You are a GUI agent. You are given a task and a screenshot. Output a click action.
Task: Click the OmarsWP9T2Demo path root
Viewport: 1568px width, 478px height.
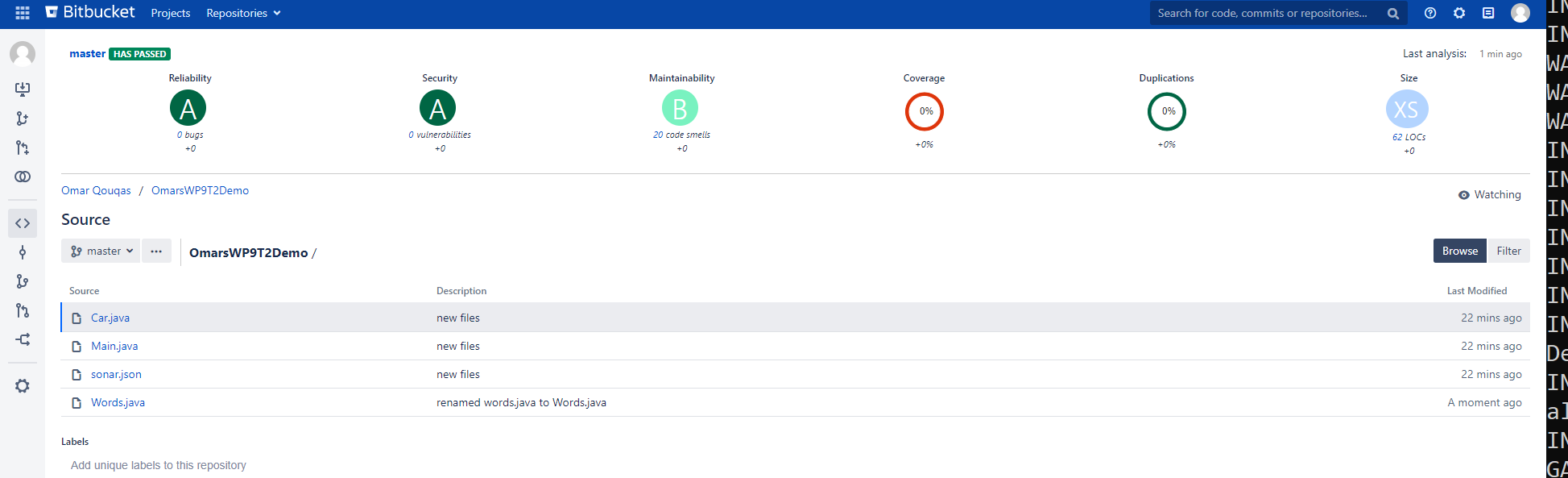coord(248,253)
